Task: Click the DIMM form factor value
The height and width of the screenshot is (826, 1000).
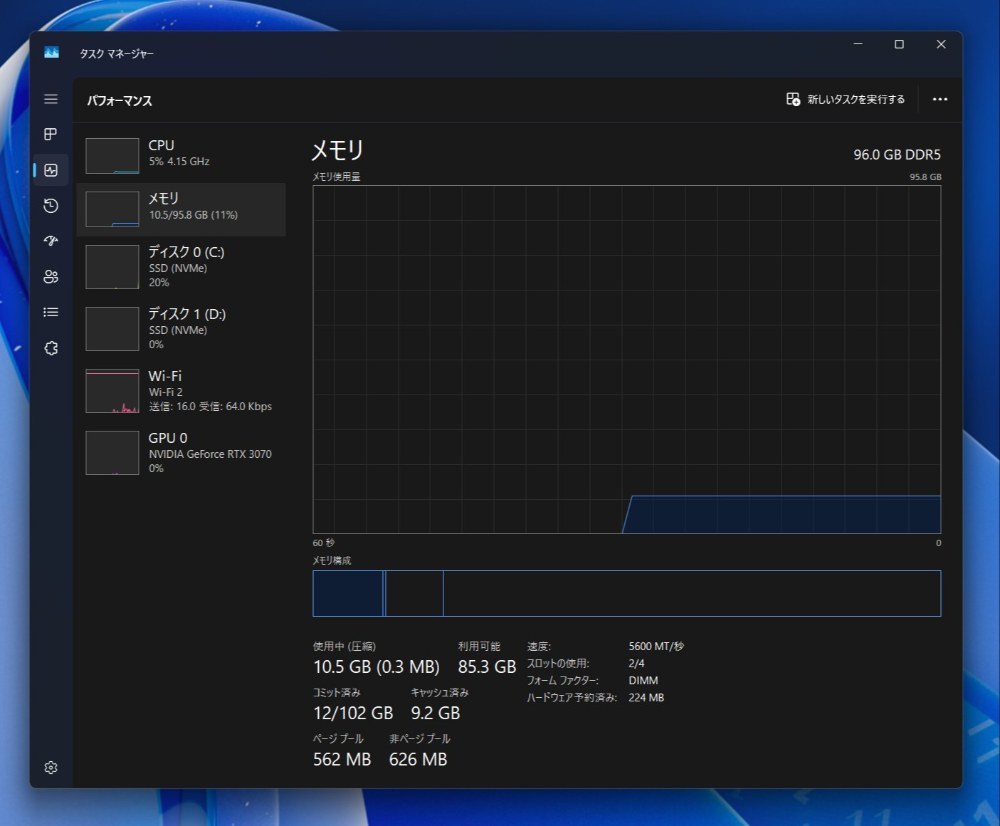Action: pos(643,681)
